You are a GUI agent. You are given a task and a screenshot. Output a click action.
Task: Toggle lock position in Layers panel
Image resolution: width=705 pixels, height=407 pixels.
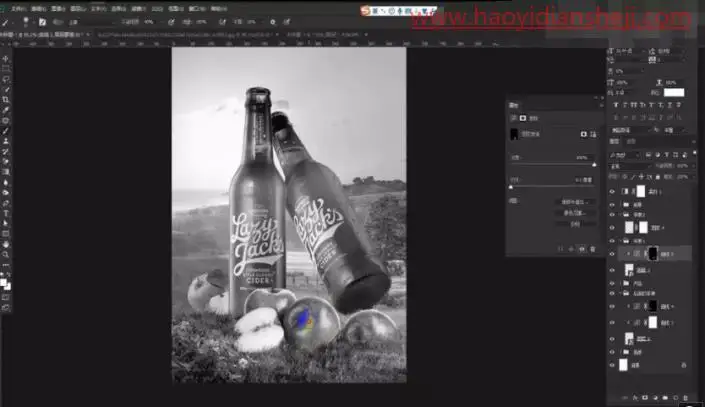pyautogui.click(x=642, y=177)
